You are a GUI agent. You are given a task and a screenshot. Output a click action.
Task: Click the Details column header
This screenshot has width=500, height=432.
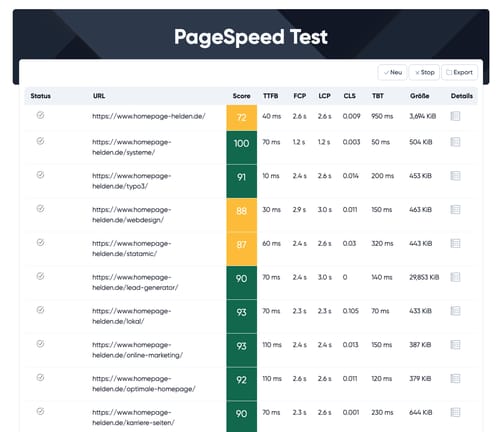[462, 96]
